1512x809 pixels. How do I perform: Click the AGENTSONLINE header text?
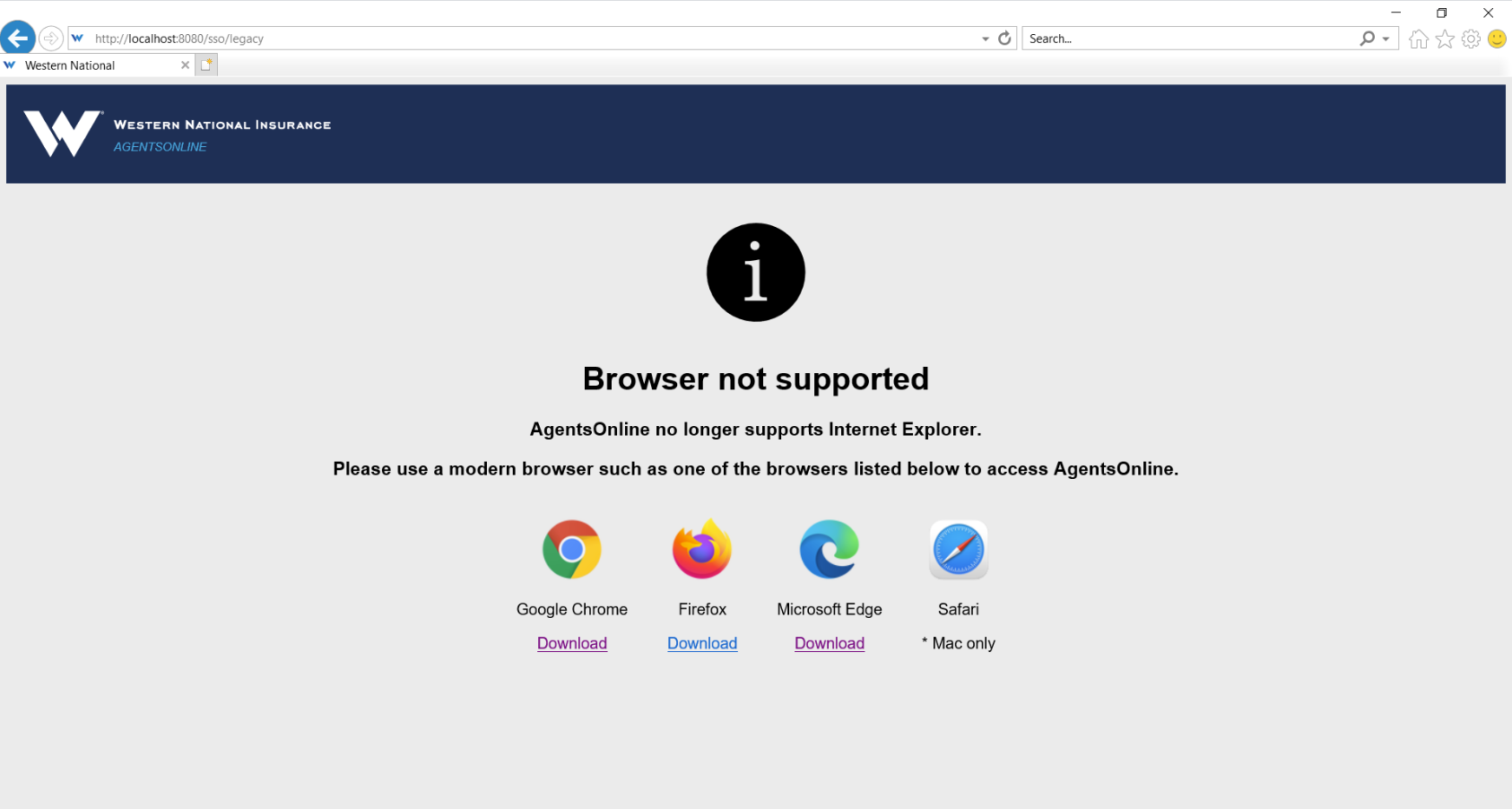click(160, 147)
